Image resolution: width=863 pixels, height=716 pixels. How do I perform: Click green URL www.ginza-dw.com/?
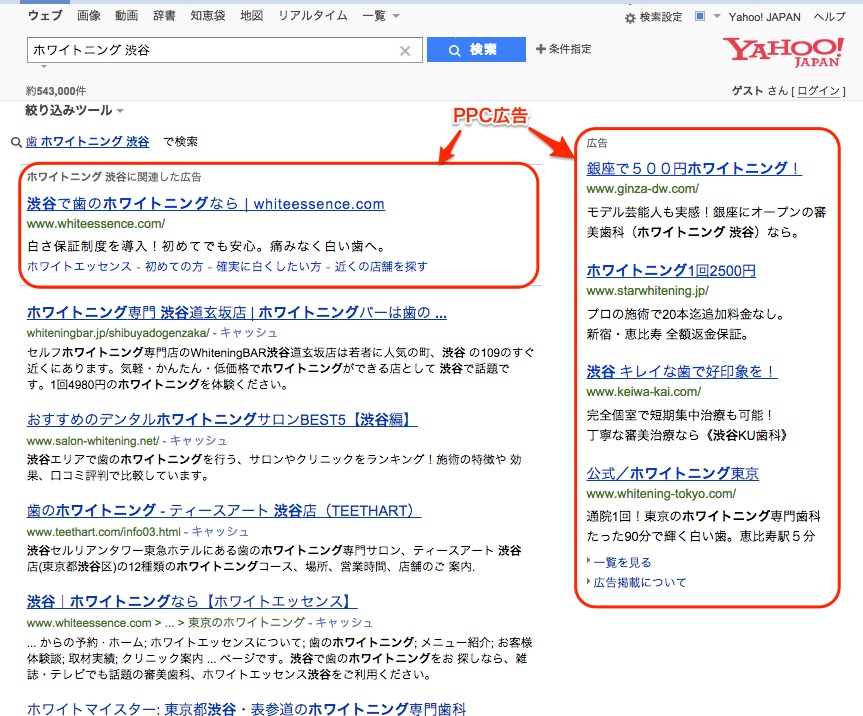642,189
